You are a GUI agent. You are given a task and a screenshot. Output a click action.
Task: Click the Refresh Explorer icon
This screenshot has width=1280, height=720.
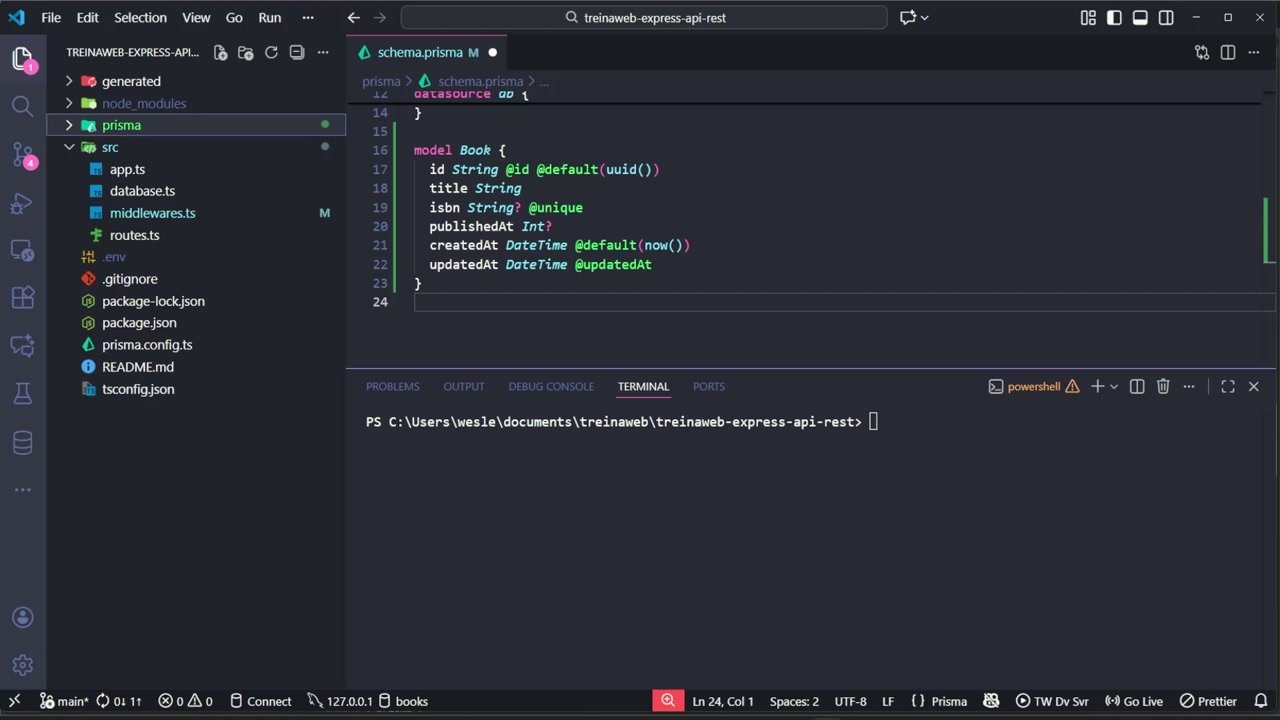pyautogui.click(x=271, y=52)
